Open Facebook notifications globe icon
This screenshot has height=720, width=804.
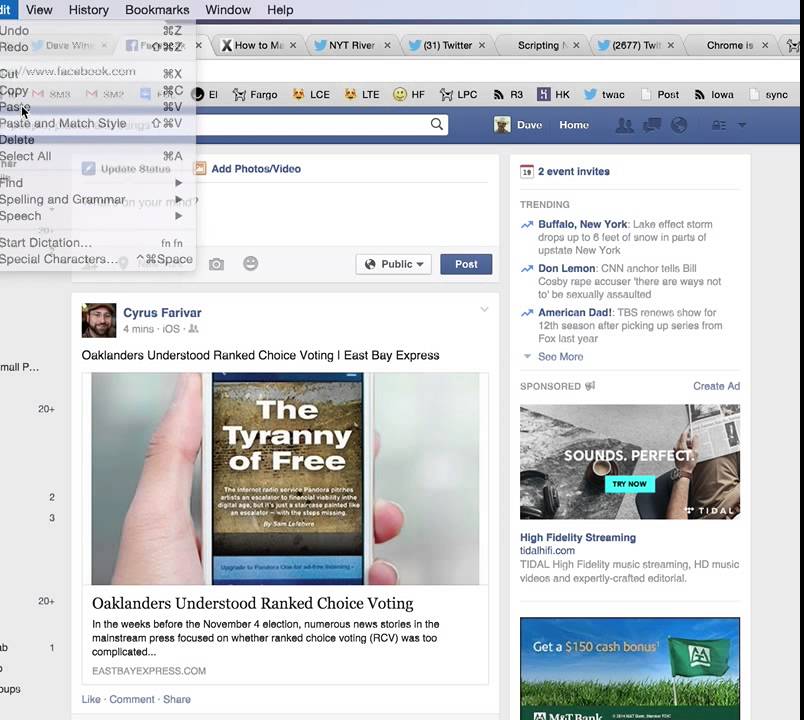pyautogui.click(x=679, y=125)
